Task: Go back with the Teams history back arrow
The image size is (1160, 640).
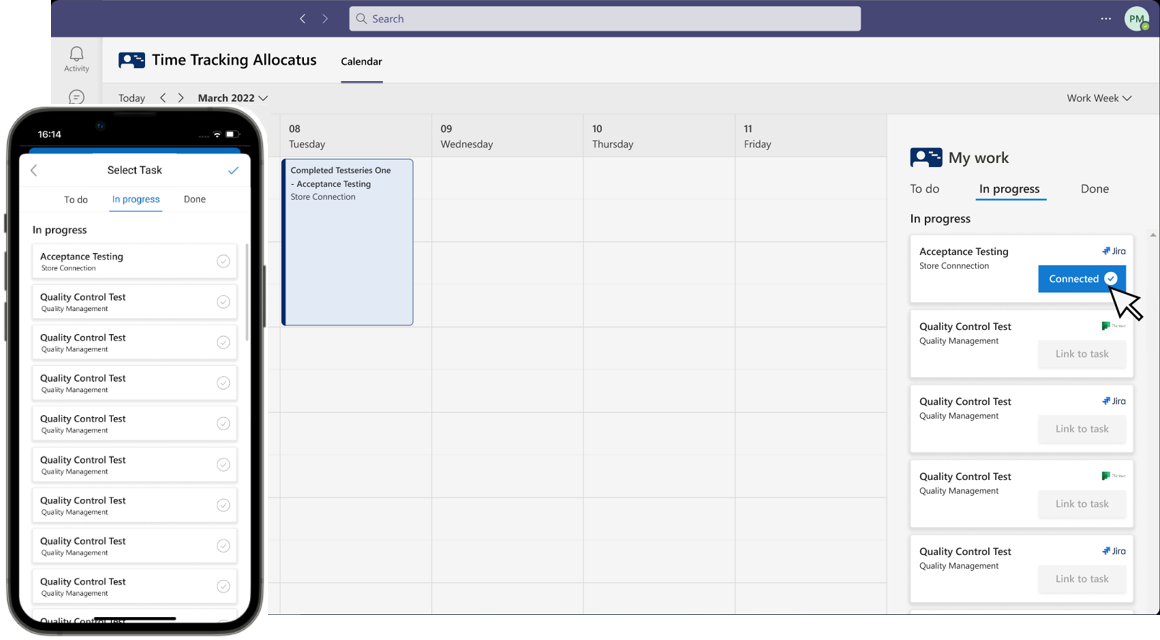Action: (x=303, y=18)
